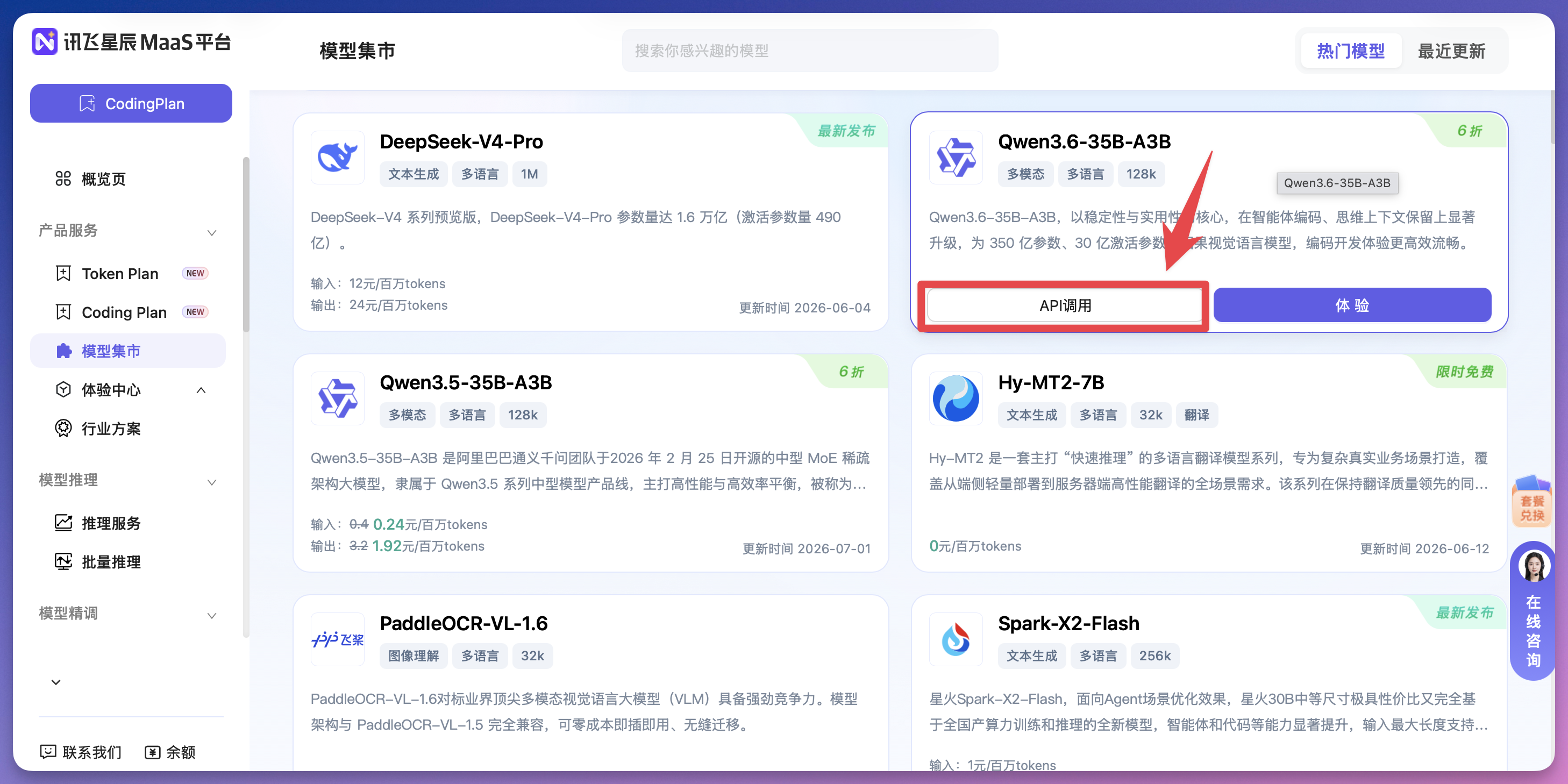Click the PaddleOCR 飞桨 logo

tap(338, 639)
